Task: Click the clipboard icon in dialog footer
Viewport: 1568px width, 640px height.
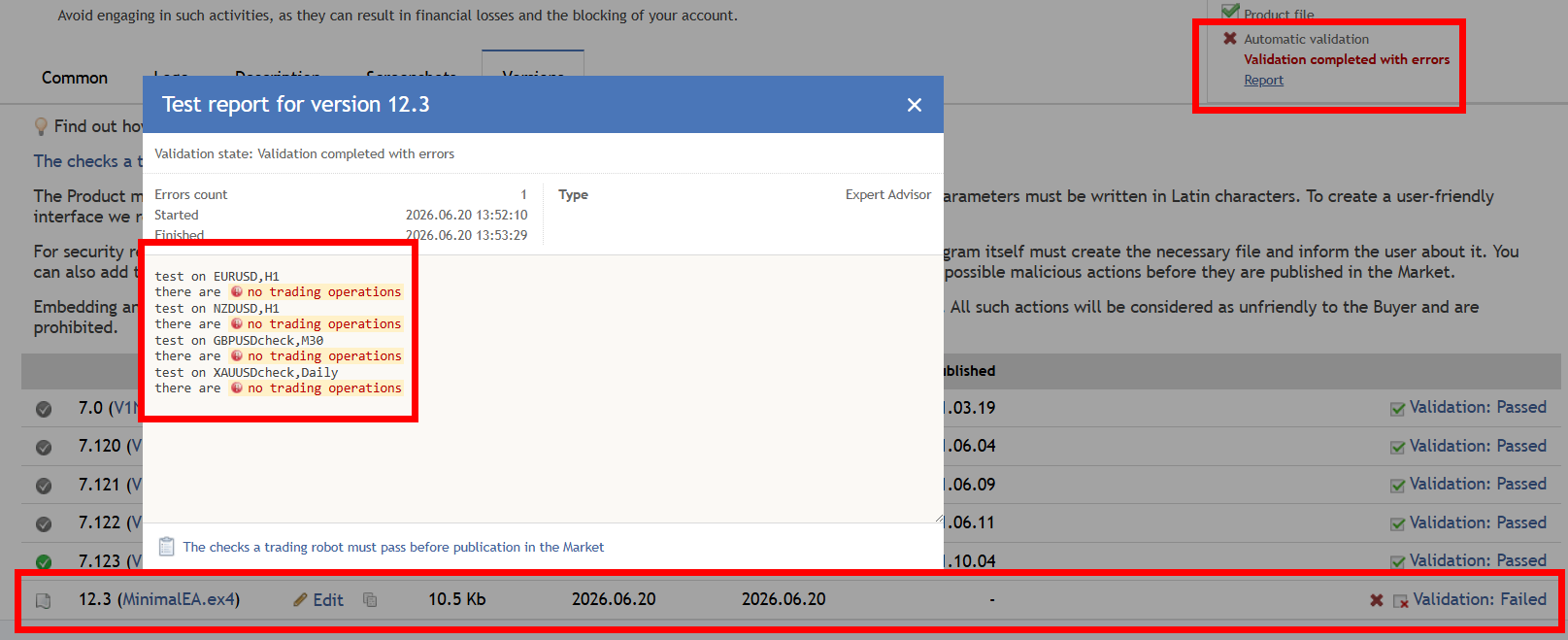Action: point(166,547)
